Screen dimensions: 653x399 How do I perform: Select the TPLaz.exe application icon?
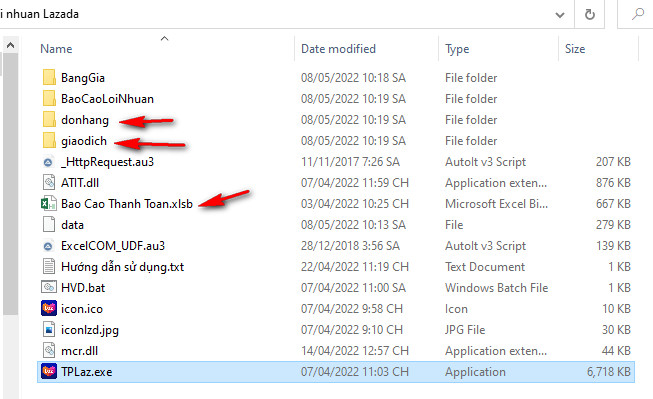coord(49,372)
